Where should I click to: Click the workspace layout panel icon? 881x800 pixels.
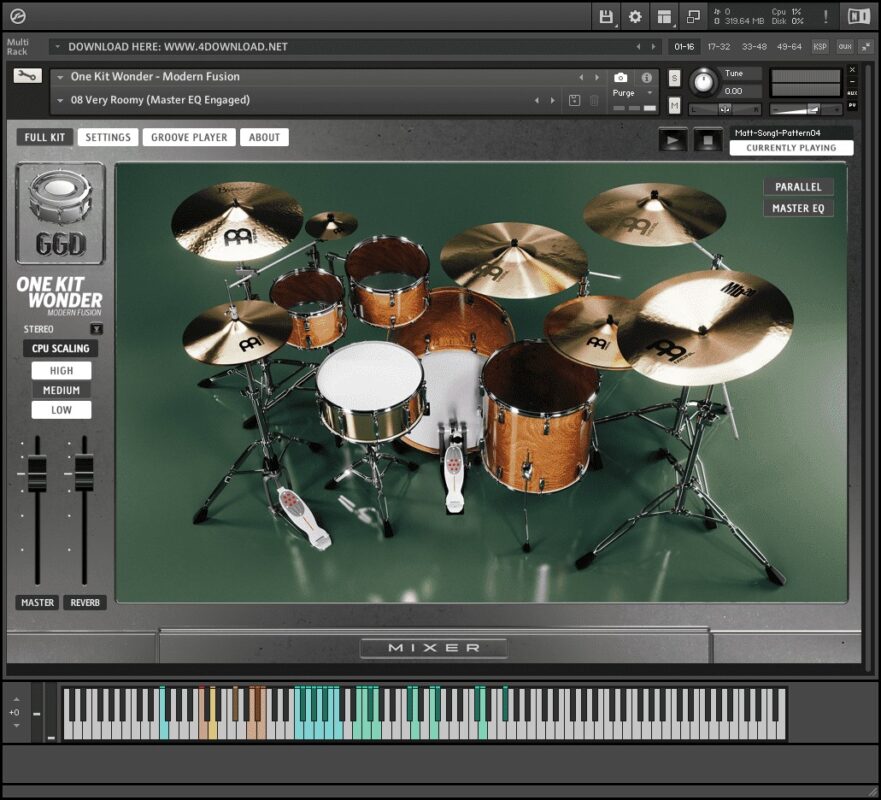[664, 16]
